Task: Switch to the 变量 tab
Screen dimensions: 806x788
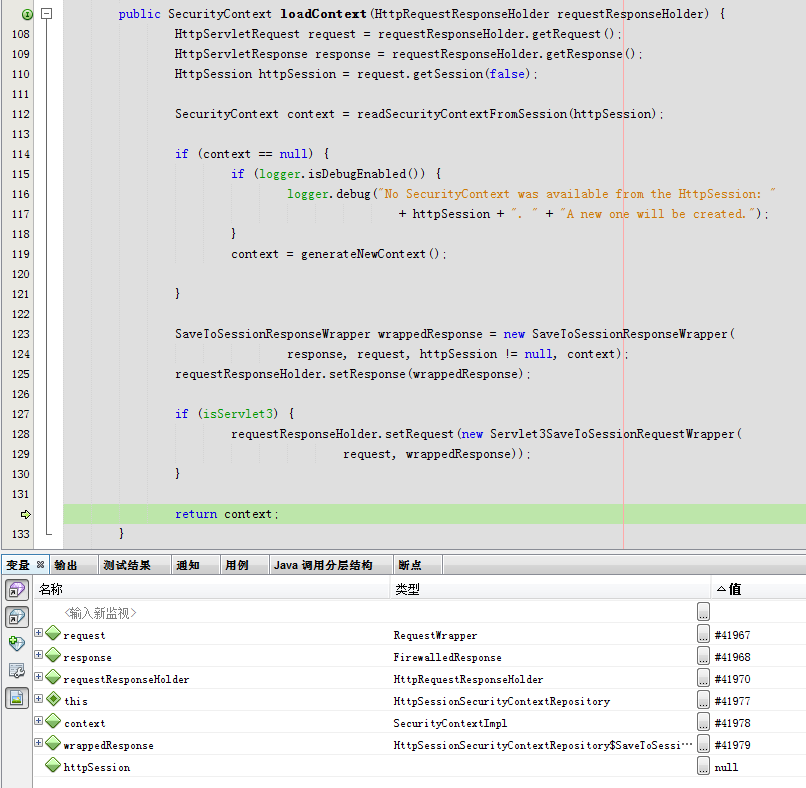Action: click(18, 565)
